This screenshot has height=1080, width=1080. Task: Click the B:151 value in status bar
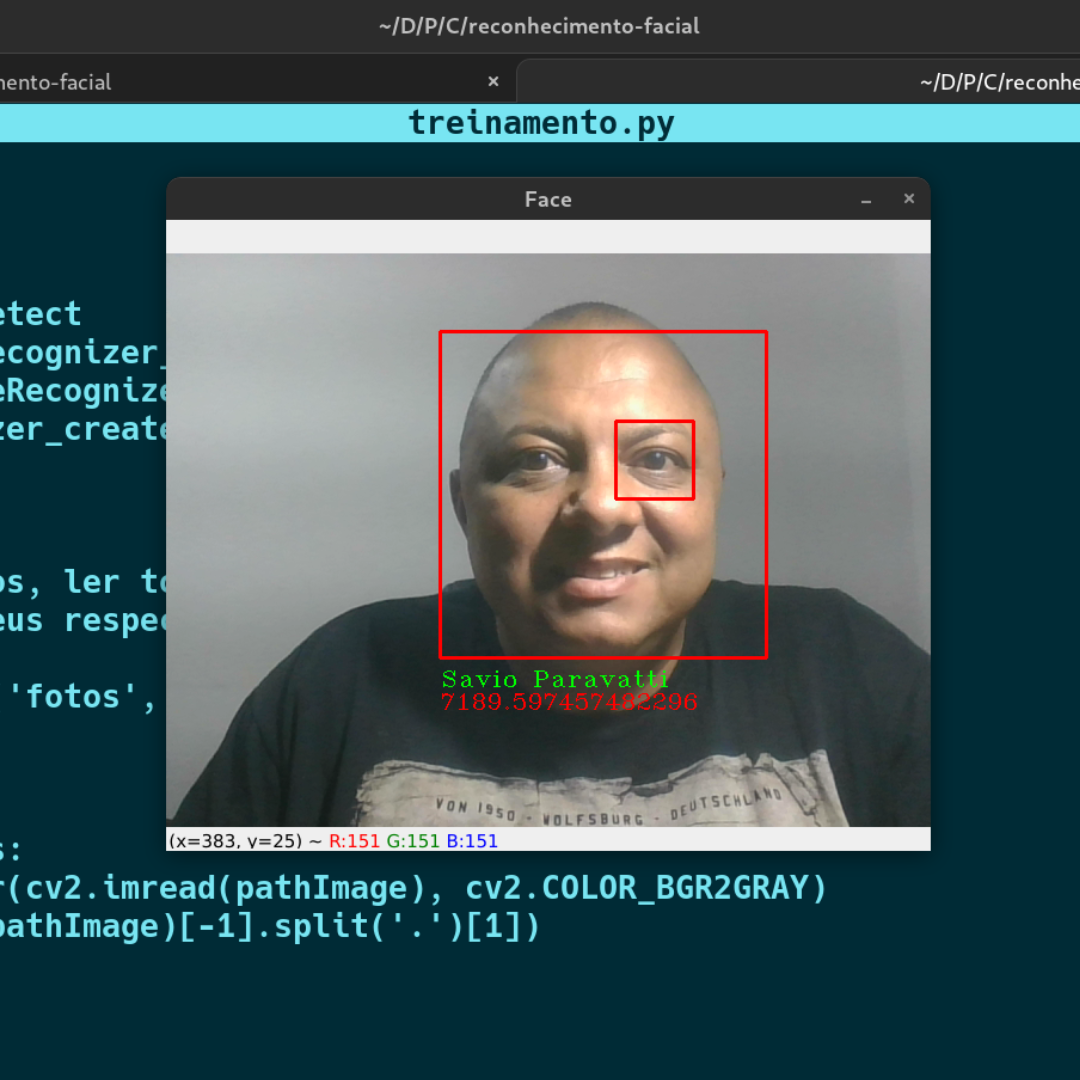[x=472, y=841]
